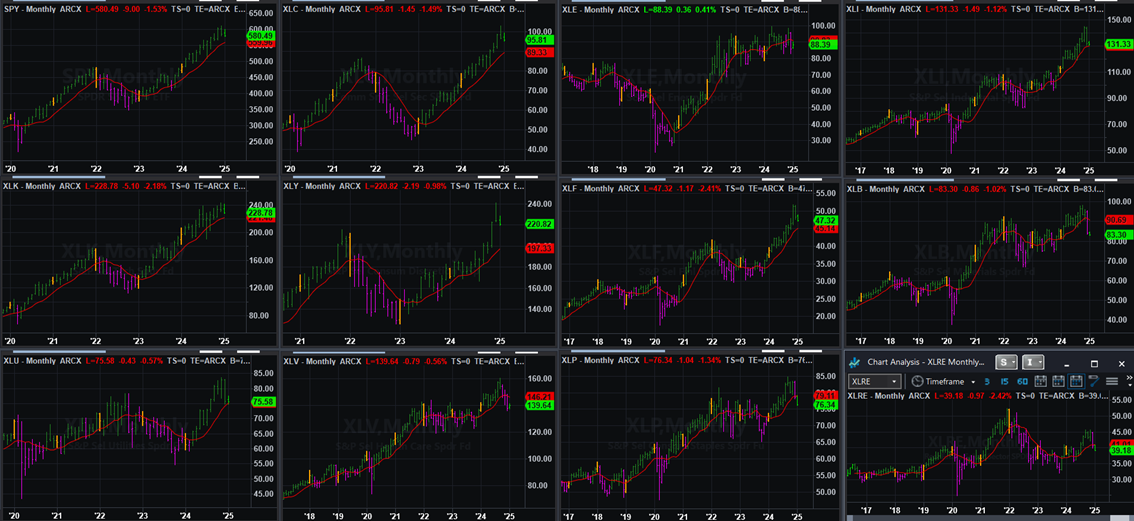
Task: Click the green 88.39 price label on XLE
Action: coord(822,44)
